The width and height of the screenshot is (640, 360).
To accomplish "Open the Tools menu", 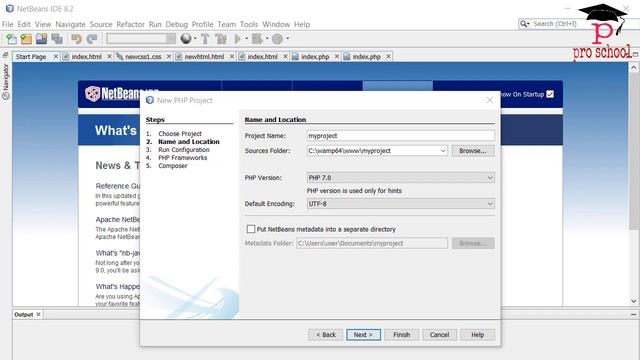I will (x=249, y=24).
